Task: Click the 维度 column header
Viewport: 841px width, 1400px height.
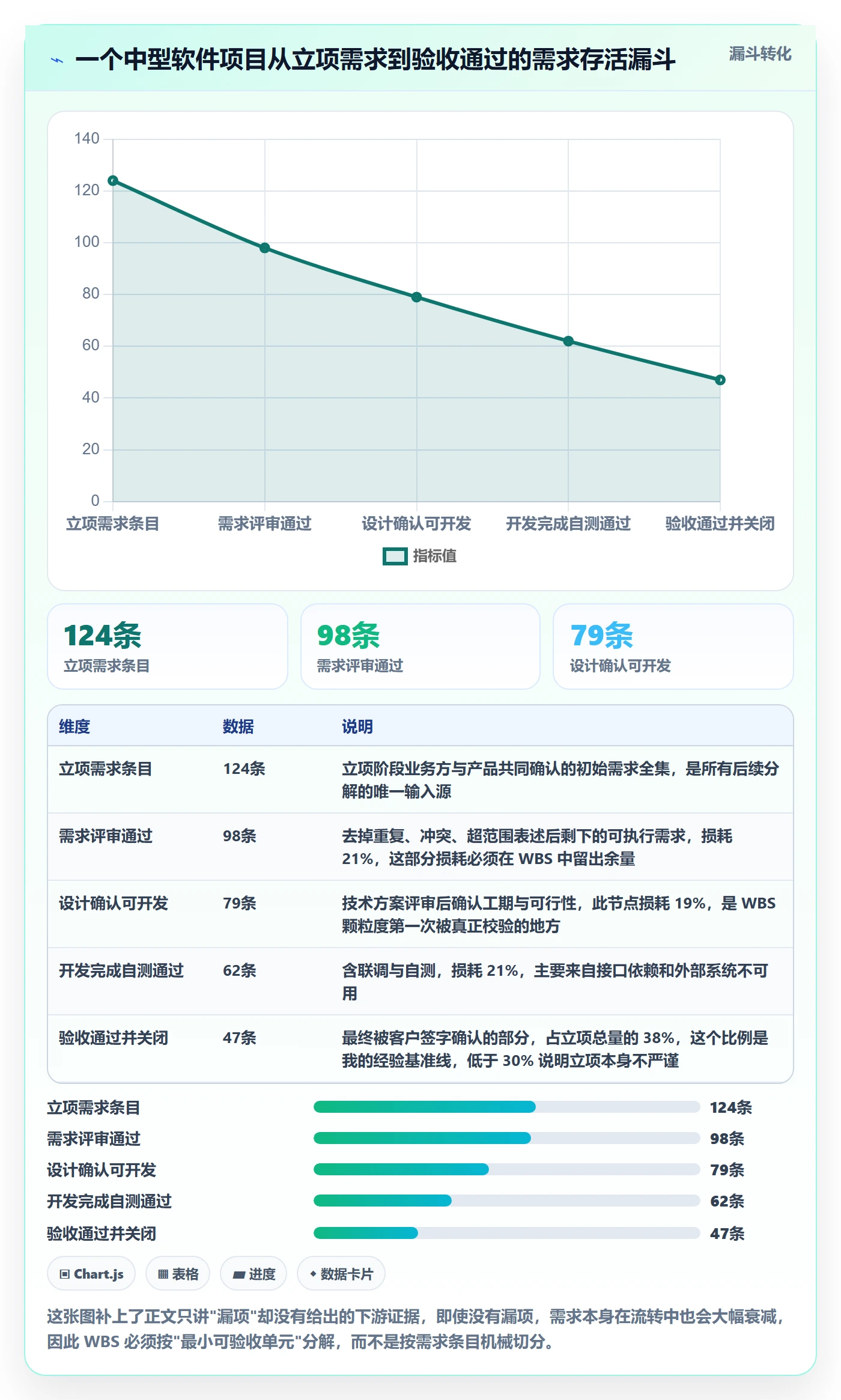Action: 74,726
